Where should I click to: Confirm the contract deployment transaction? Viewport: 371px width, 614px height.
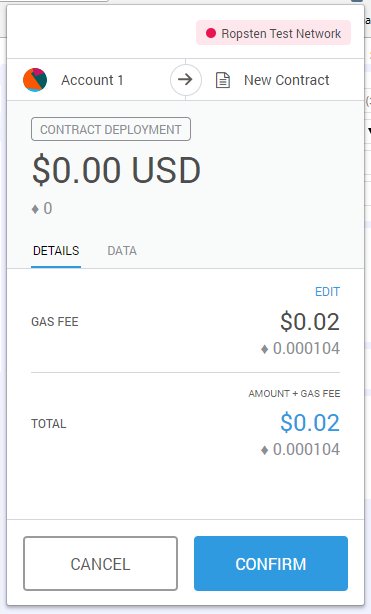271,563
